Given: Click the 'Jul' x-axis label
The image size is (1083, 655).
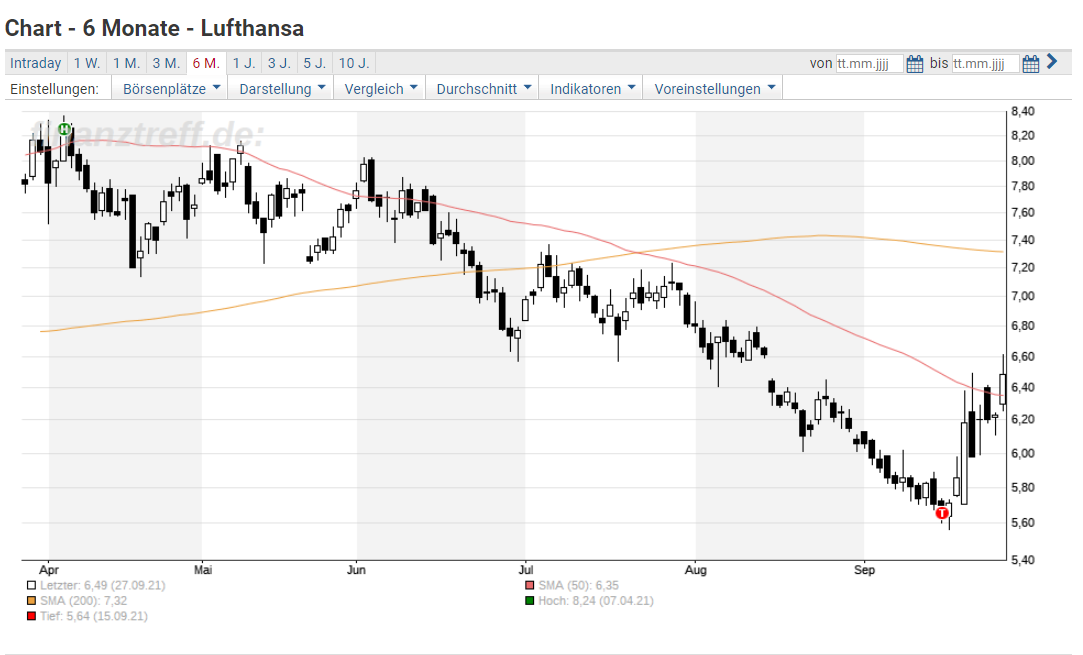Looking at the screenshot, I should (x=526, y=570).
